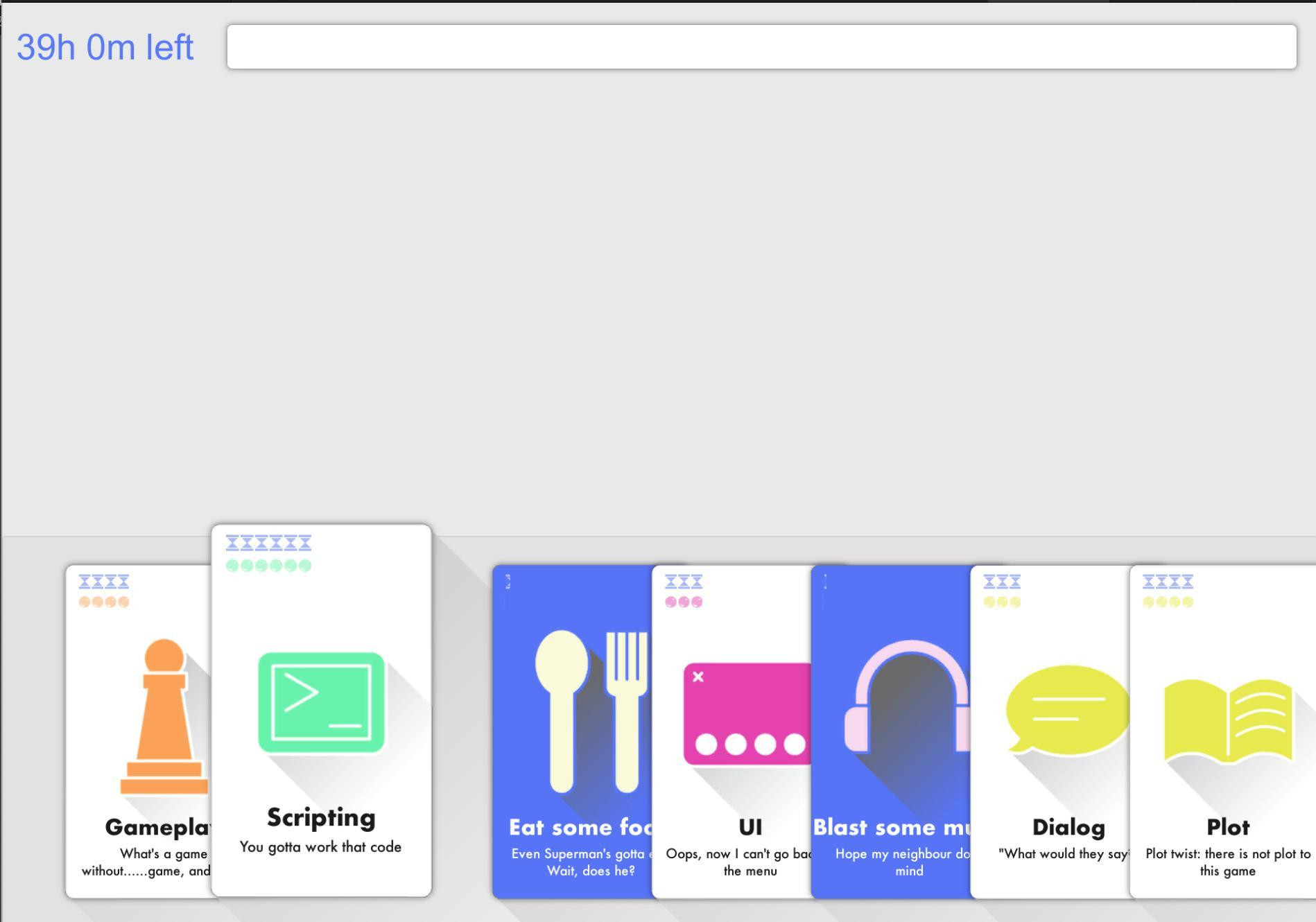Click the spoon and fork icon
1316x922 pixels.
(591, 711)
